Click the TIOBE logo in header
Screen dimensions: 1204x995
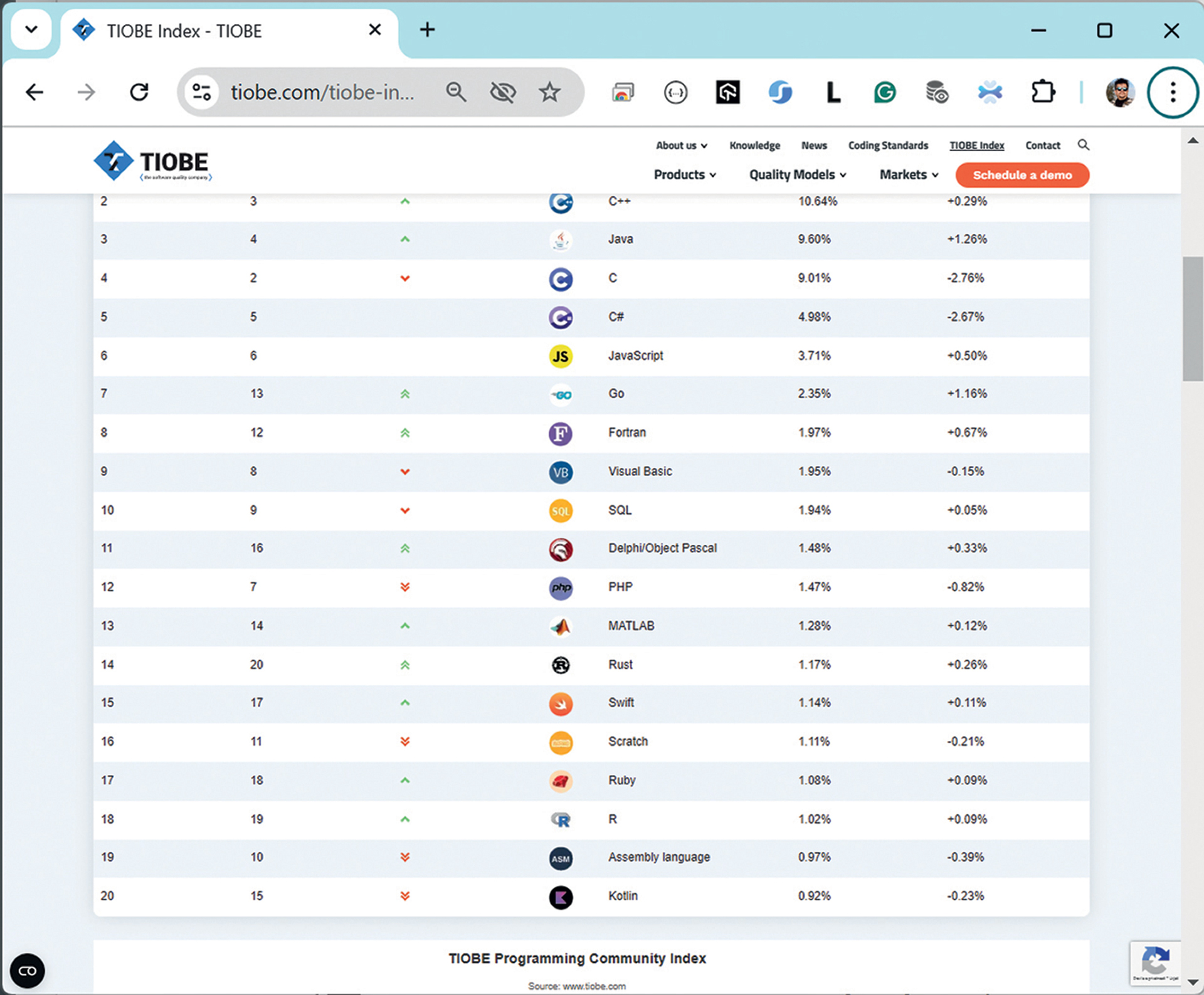[152, 162]
